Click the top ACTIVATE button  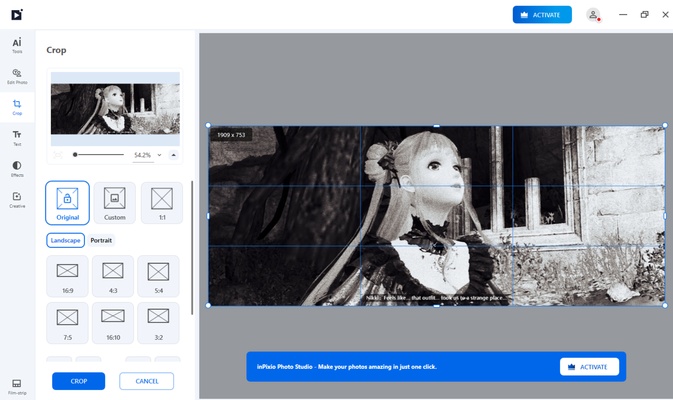click(x=542, y=15)
